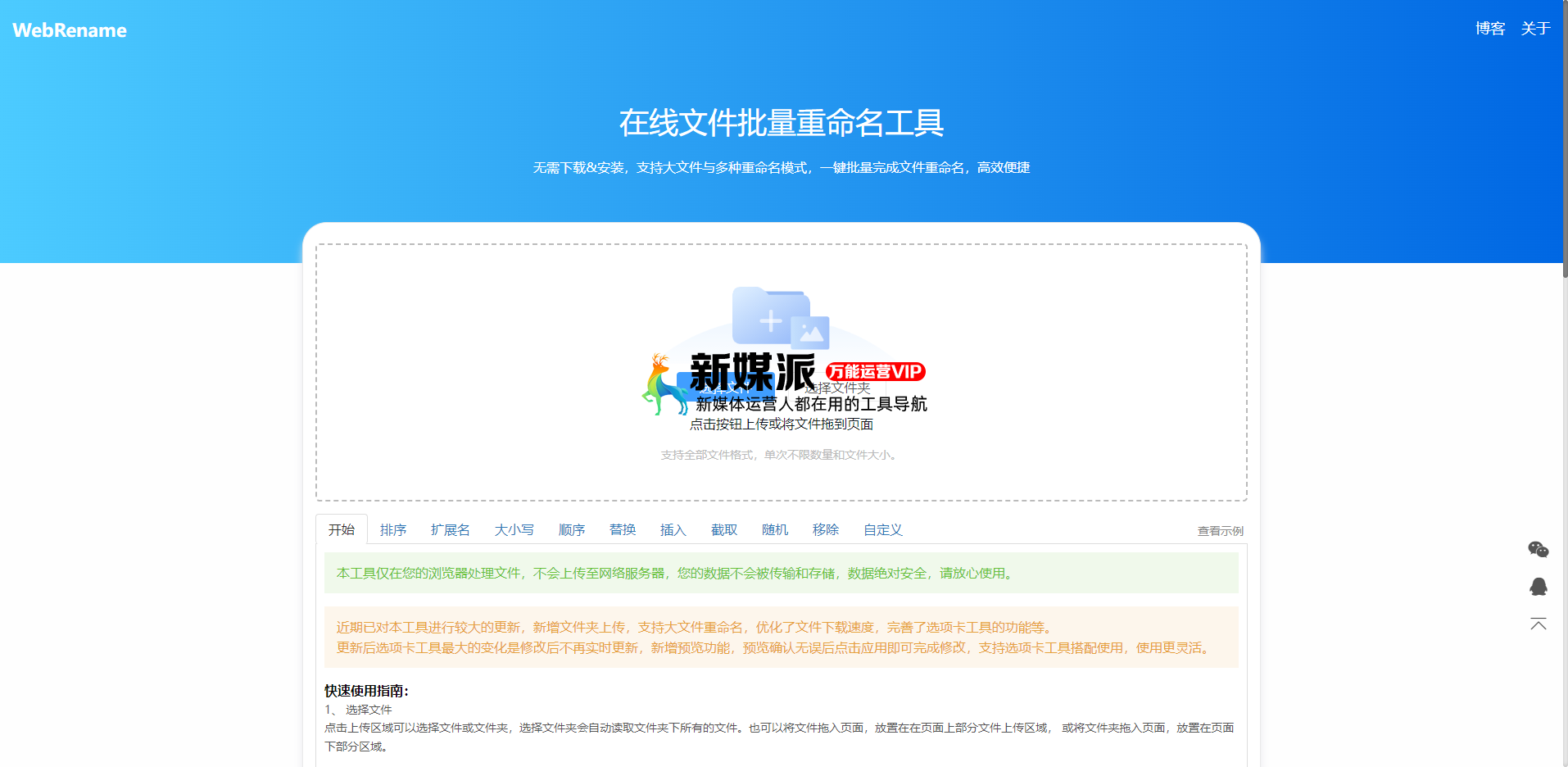Click the note 支持全部文件格式

coord(782,455)
